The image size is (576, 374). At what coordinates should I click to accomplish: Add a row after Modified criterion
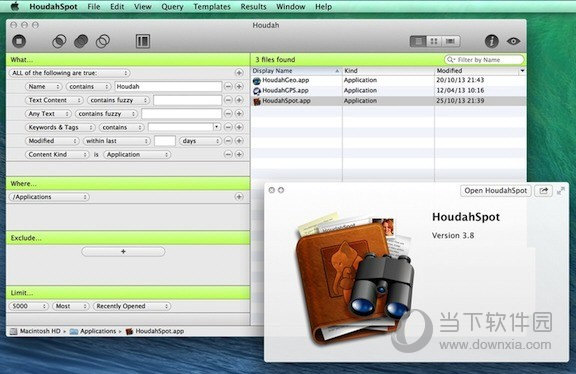pyautogui.click(x=239, y=141)
